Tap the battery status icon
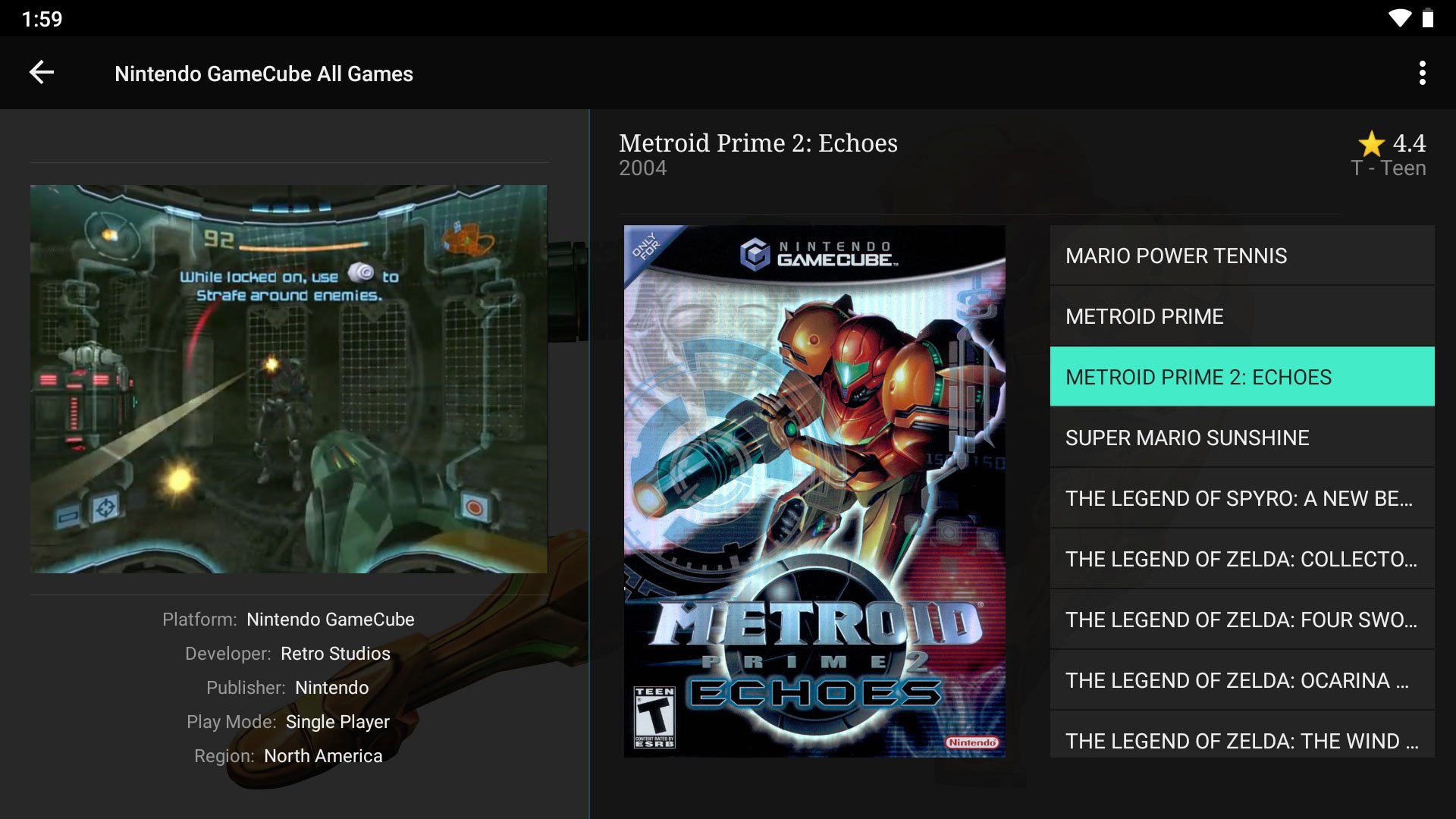Image resolution: width=1456 pixels, height=819 pixels. [x=1428, y=18]
